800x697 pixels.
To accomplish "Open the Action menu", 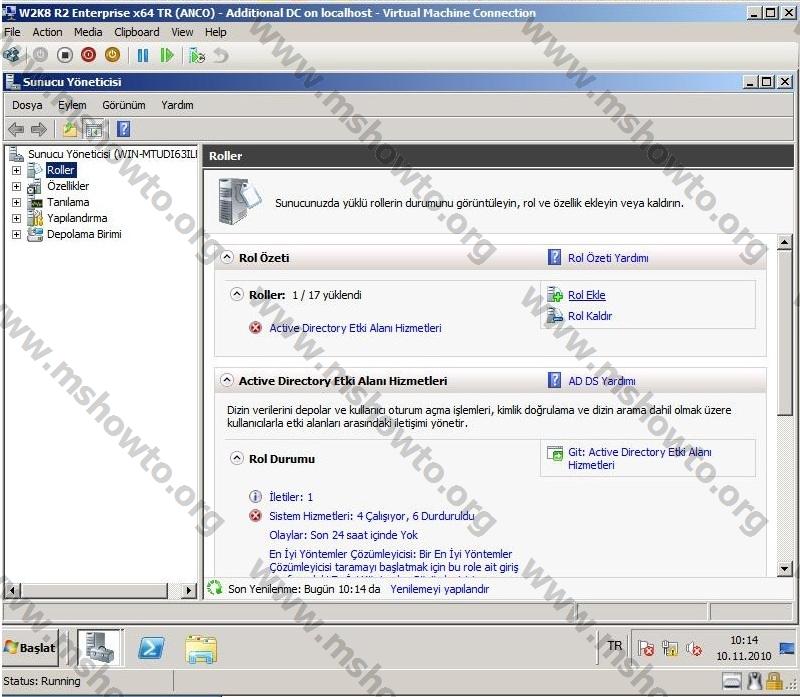I will click(47, 32).
